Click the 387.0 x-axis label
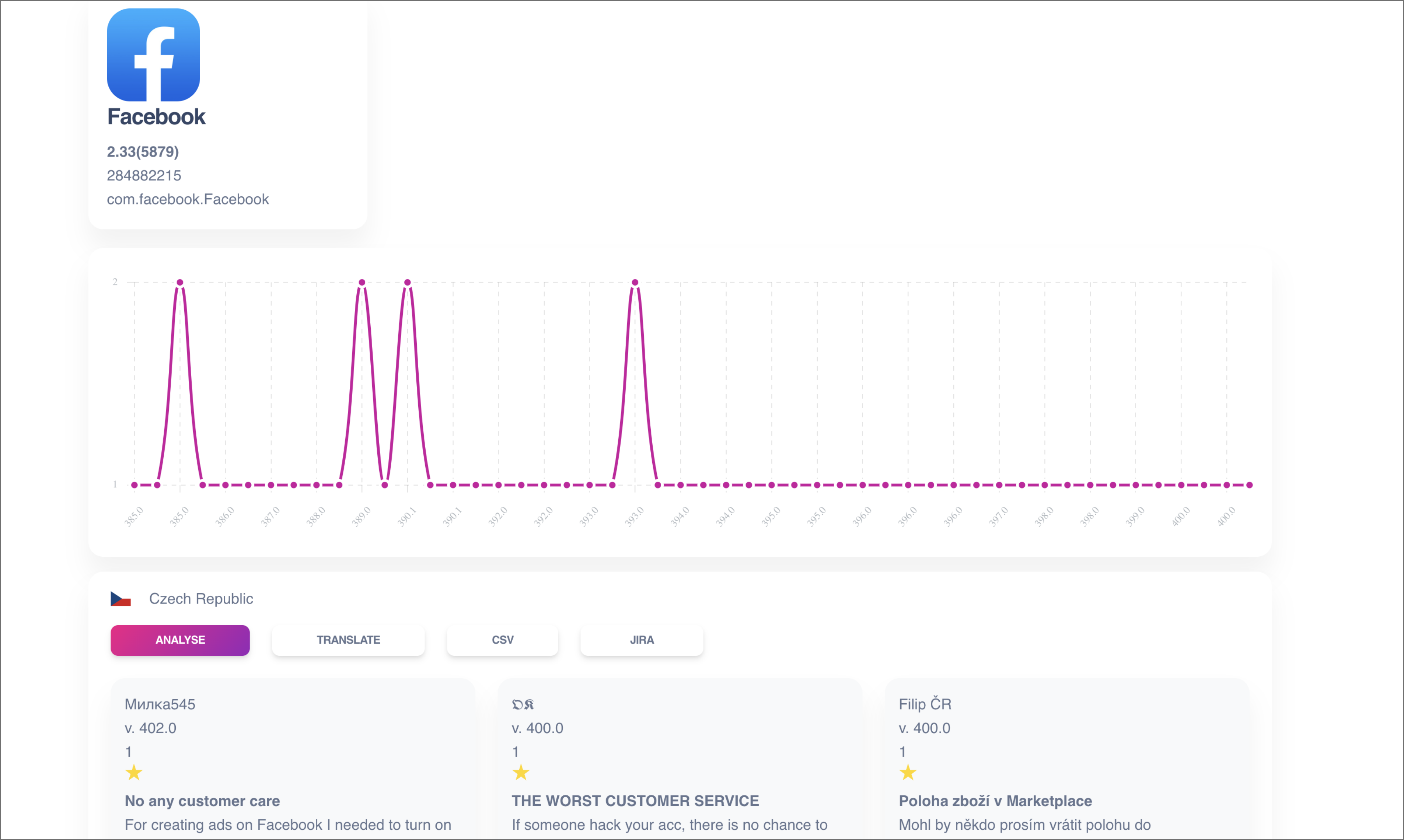Image resolution: width=1404 pixels, height=840 pixels. 270,517
